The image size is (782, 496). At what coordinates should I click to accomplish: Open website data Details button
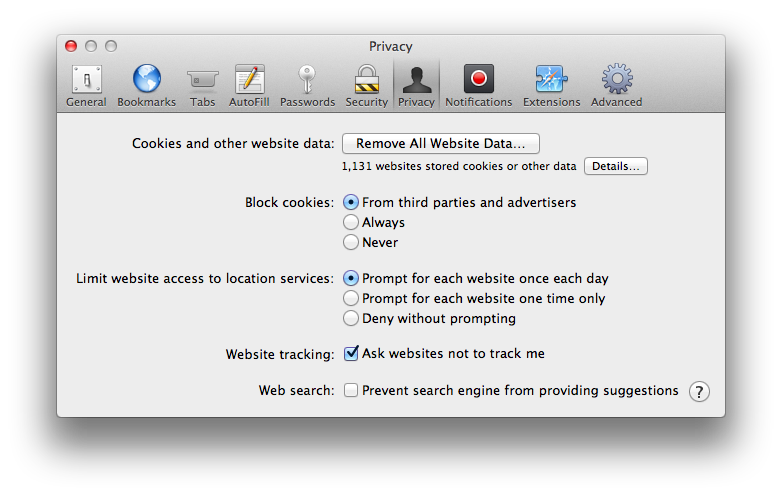coord(616,166)
